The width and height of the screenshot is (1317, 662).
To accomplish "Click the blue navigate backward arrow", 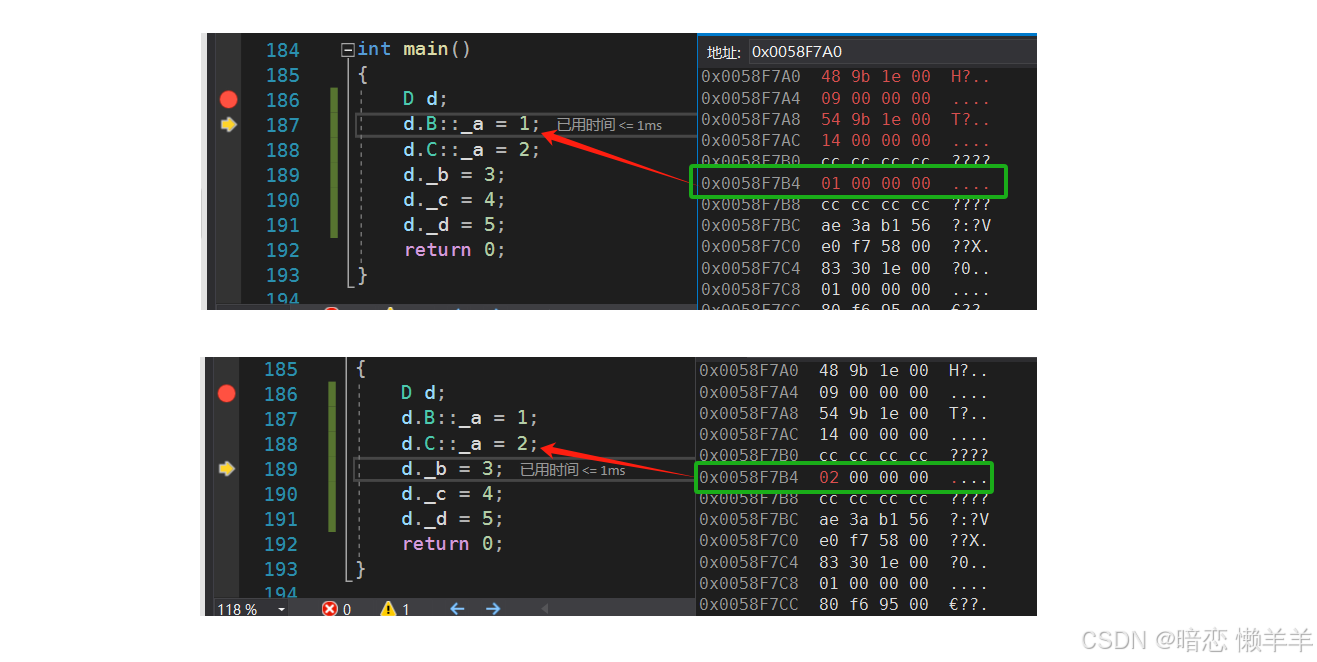I will pyautogui.click(x=457, y=609).
